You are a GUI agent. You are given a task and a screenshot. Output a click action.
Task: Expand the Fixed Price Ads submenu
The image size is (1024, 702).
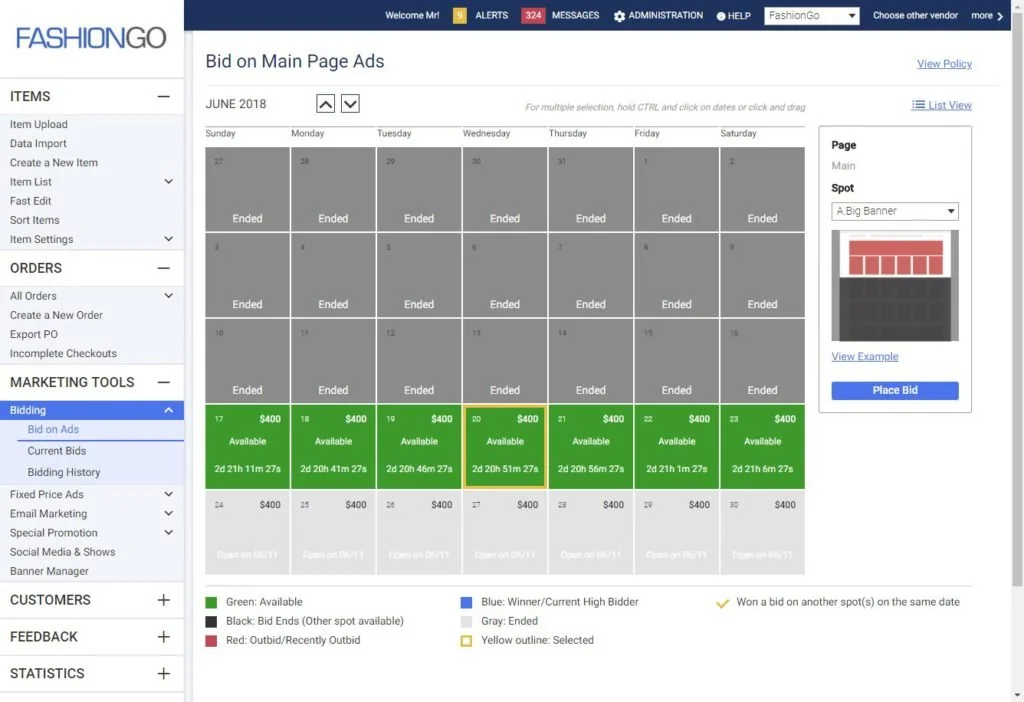pyautogui.click(x=168, y=494)
